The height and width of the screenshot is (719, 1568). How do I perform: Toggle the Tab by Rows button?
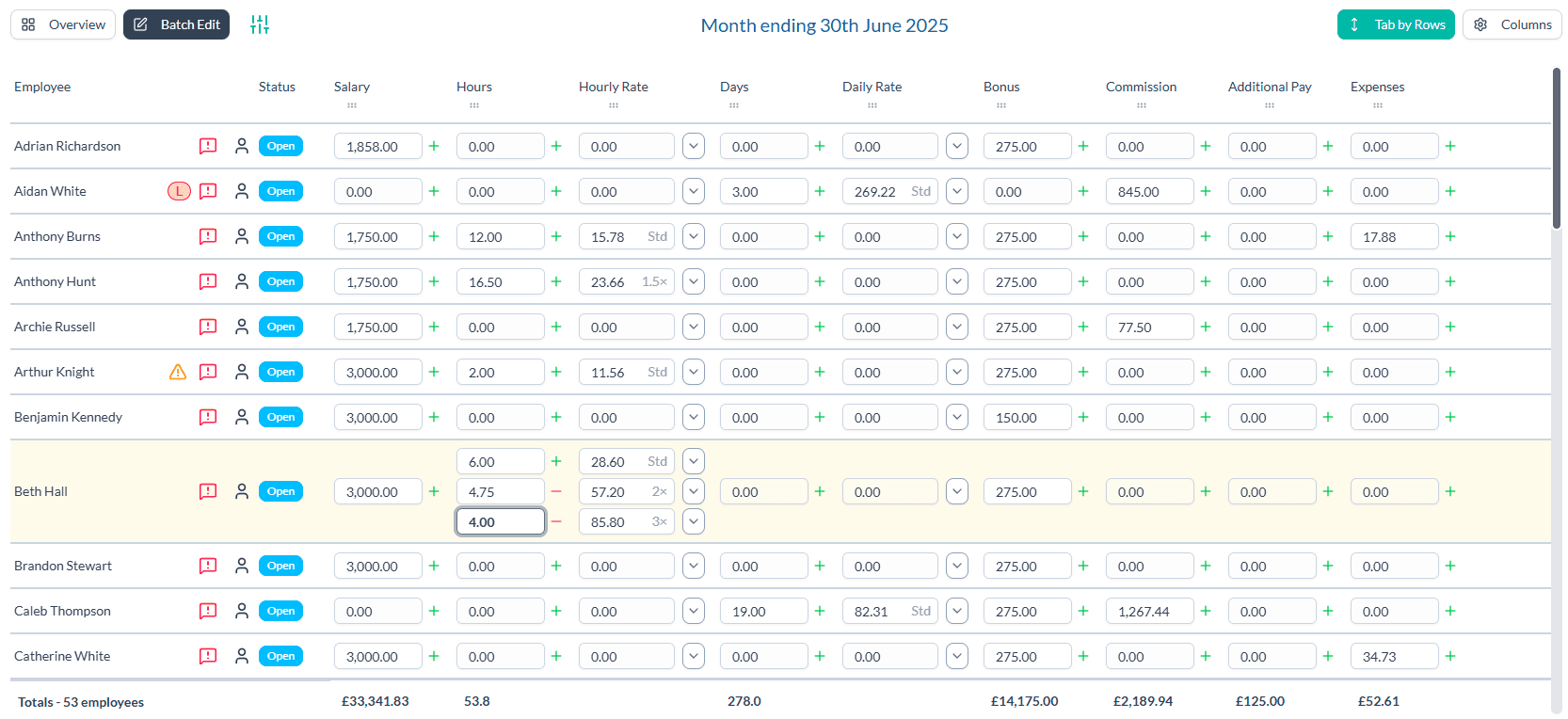1395,24
